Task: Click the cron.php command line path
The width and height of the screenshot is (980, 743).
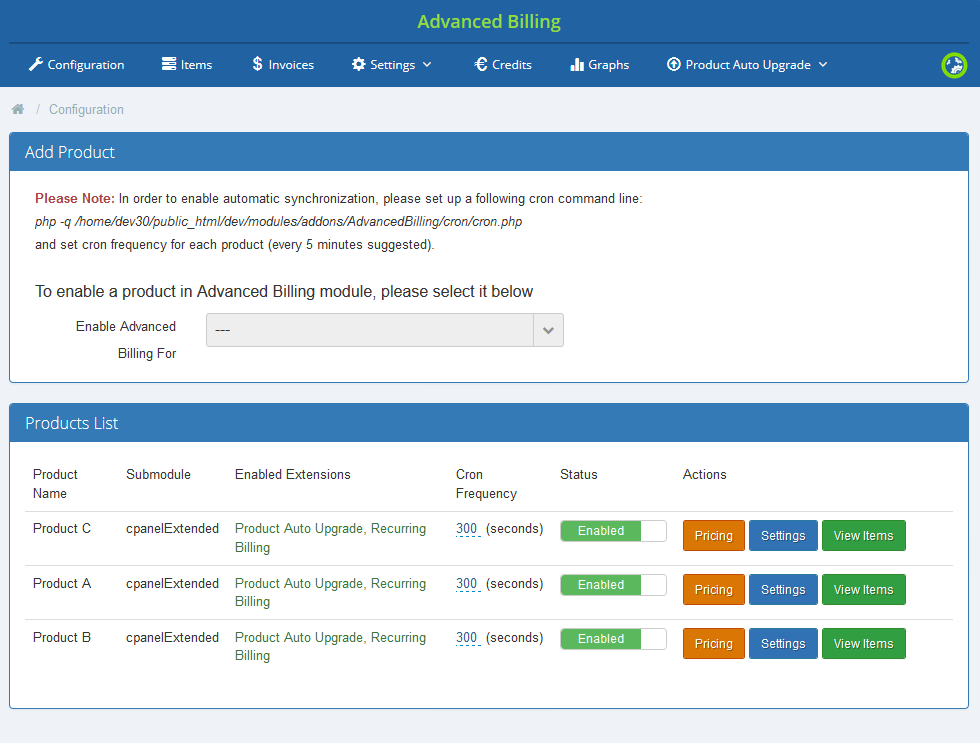Action: point(279,222)
